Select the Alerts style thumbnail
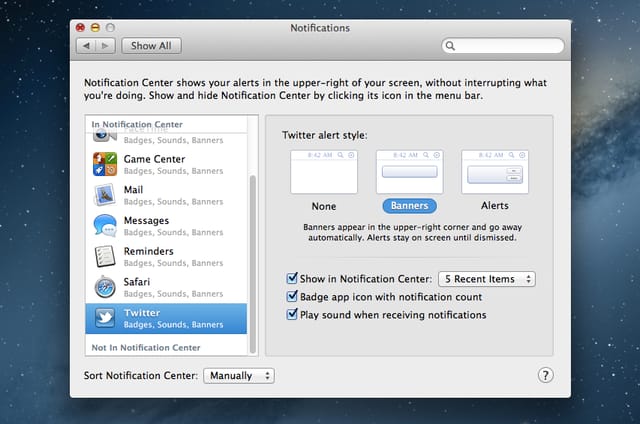This screenshot has height=424, width=640. pos(495,172)
